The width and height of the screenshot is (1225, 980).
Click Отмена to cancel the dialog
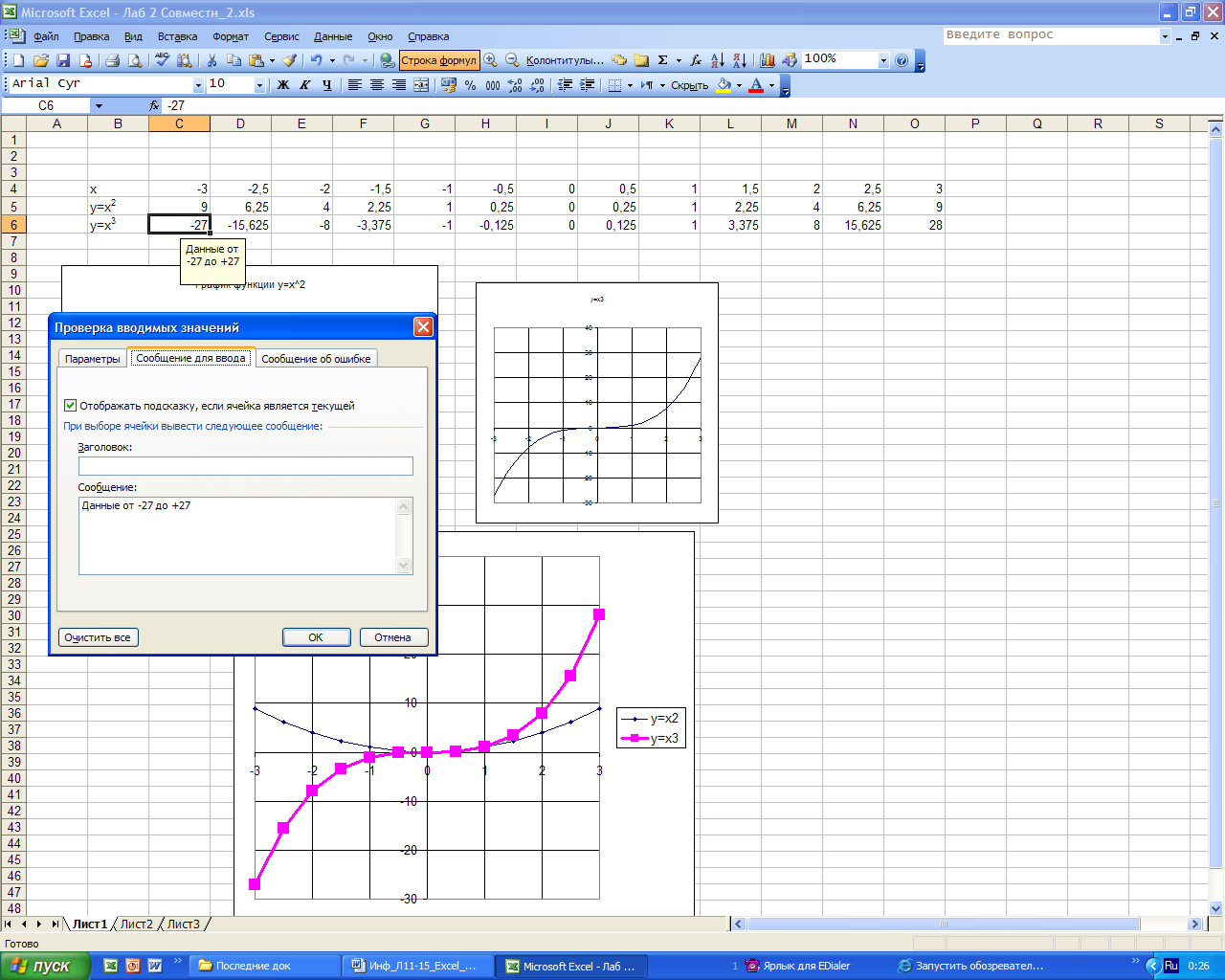[393, 637]
